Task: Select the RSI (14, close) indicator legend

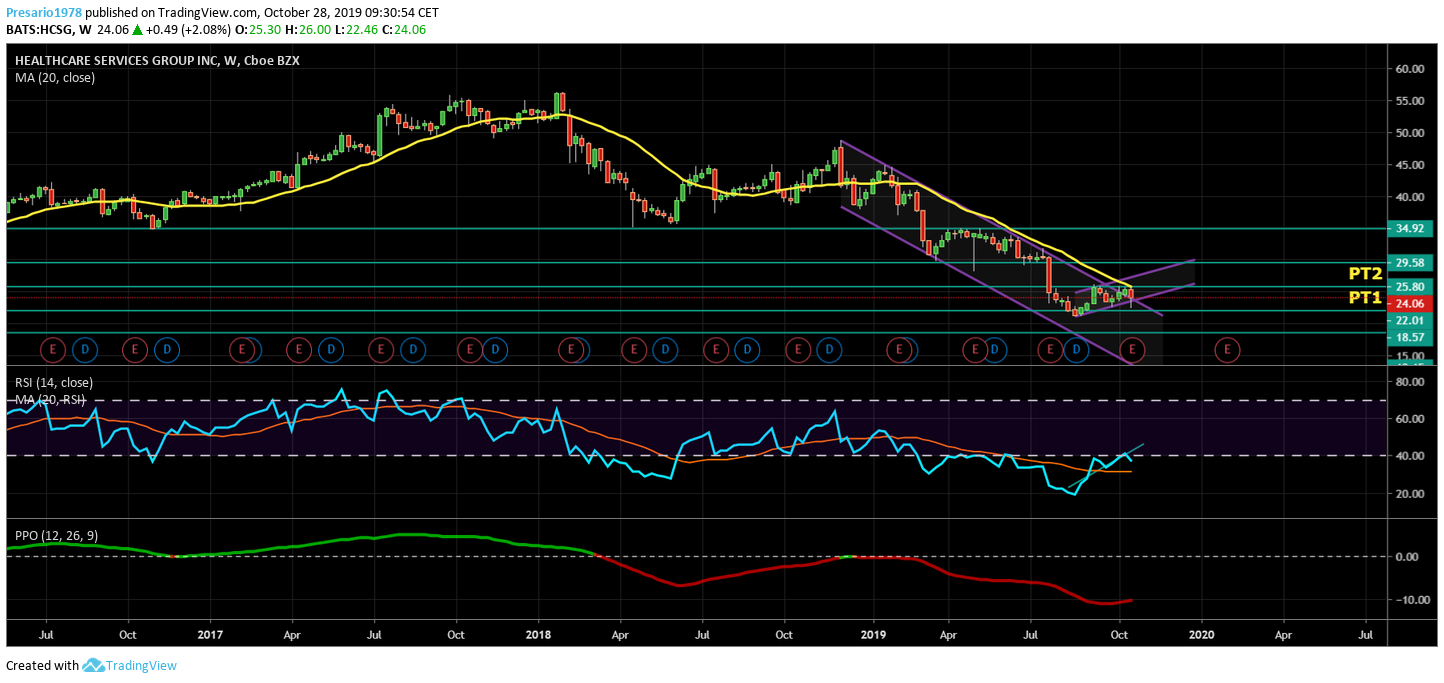Action: click(x=54, y=382)
